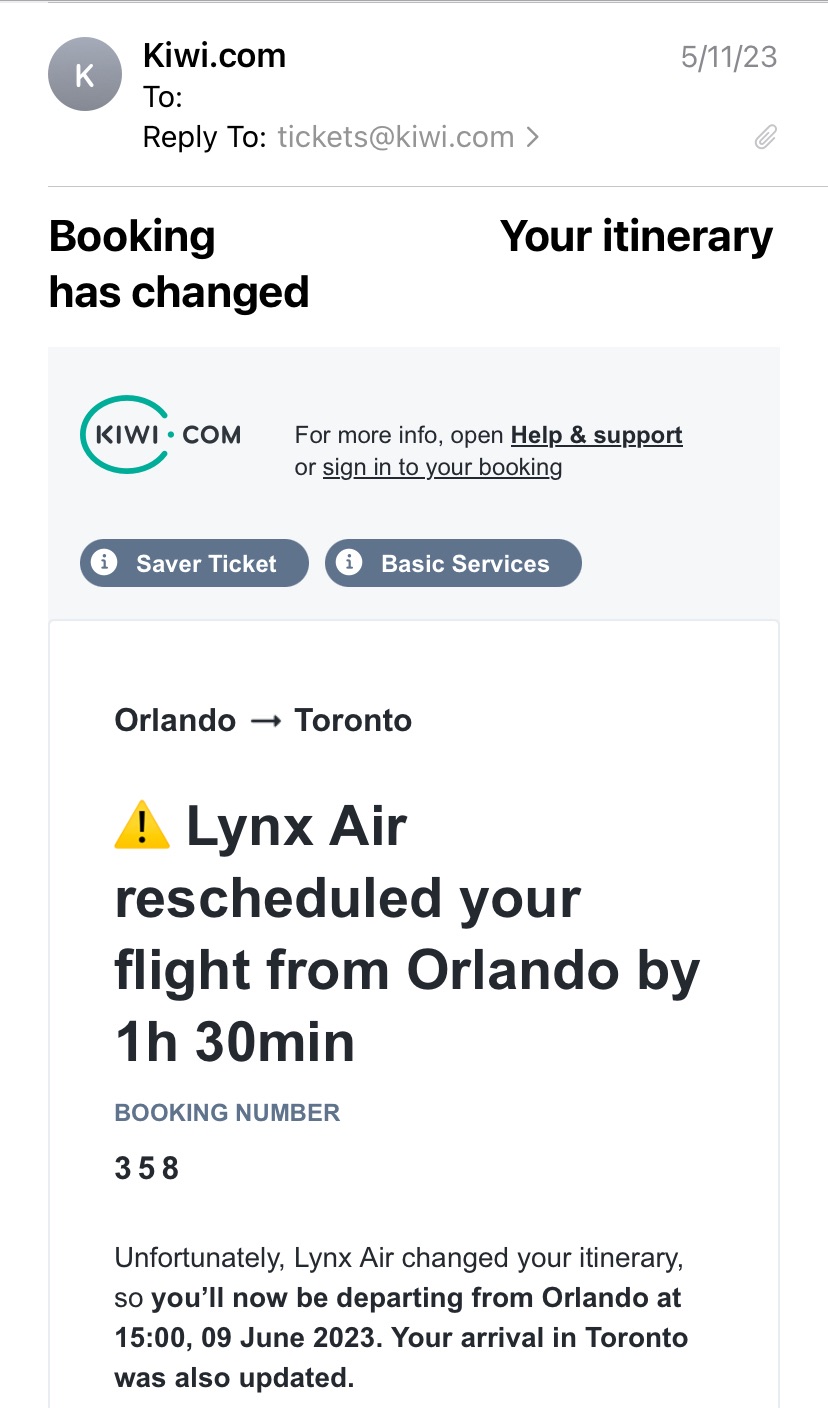
Task: Tap the 'To:' recipient line
Action: coord(163,97)
